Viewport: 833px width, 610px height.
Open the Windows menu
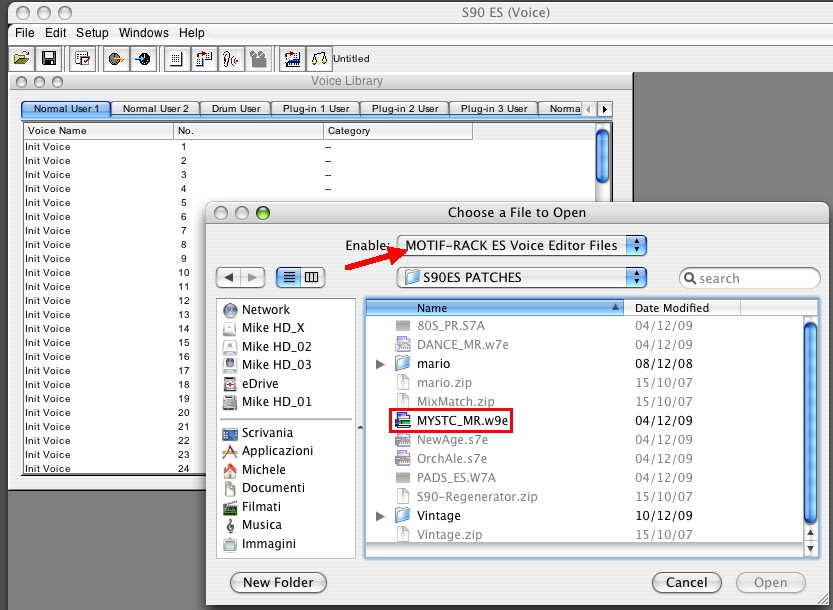(143, 33)
